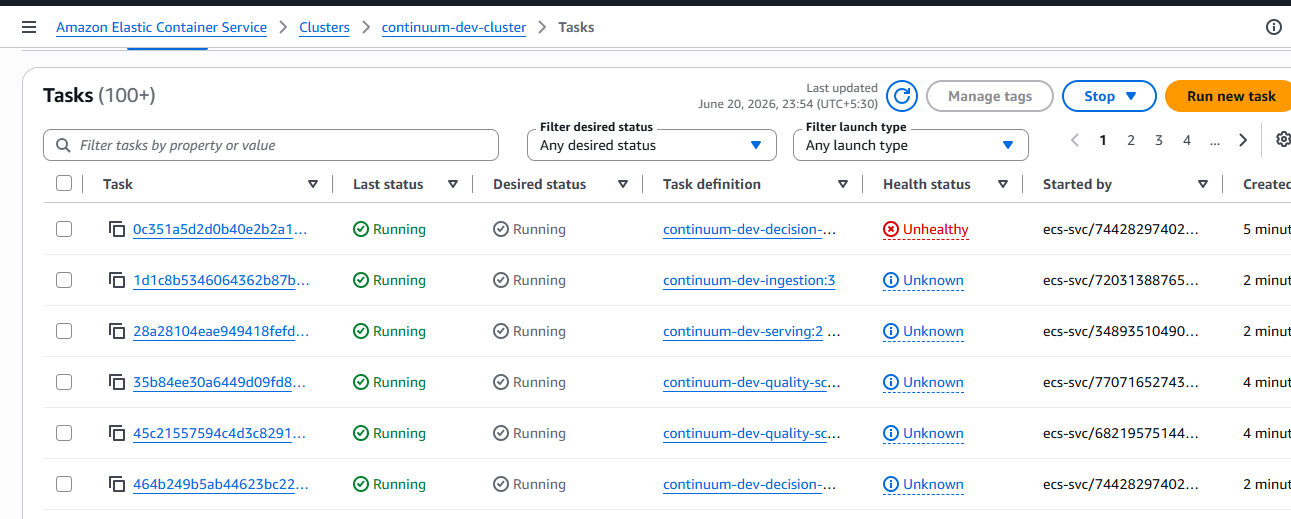Click Unknown health status of task 464b249b
This screenshot has width=1291, height=519.
pyautogui.click(x=923, y=485)
